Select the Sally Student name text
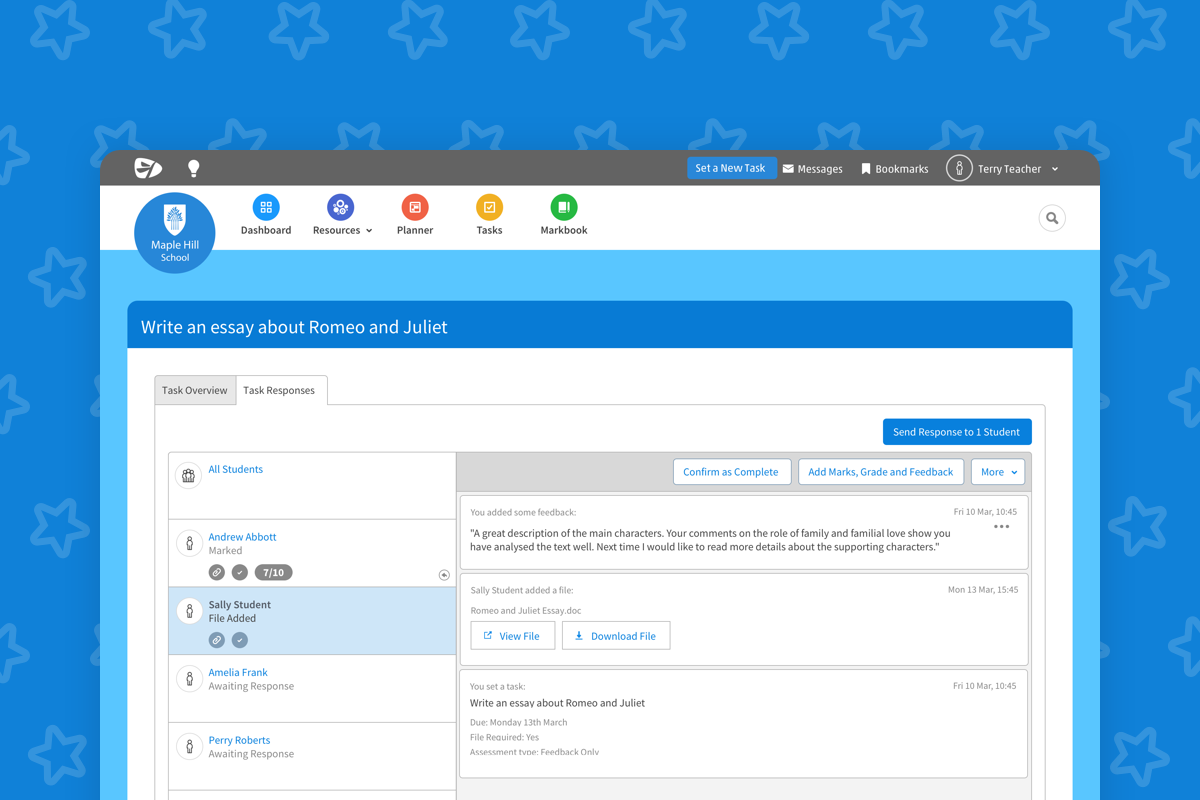The width and height of the screenshot is (1200, 800). (x=240, y=605)
